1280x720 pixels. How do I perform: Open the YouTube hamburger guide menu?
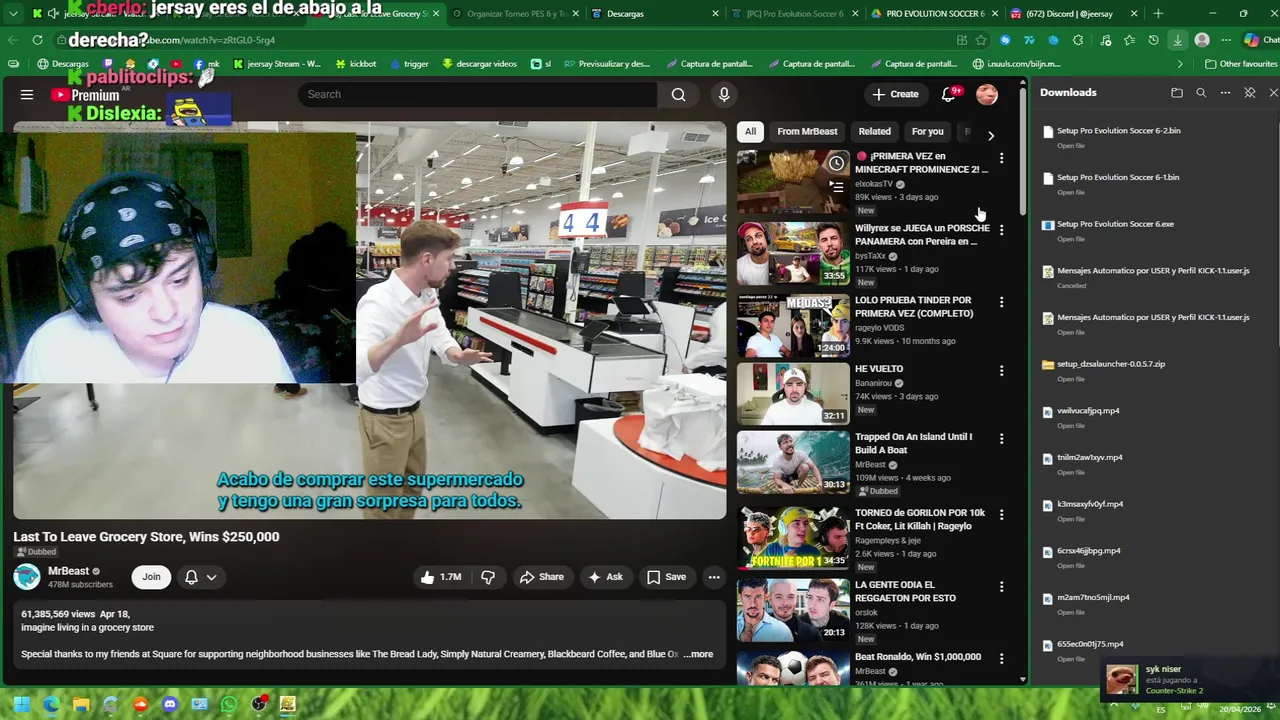click(x=27, y=94)
